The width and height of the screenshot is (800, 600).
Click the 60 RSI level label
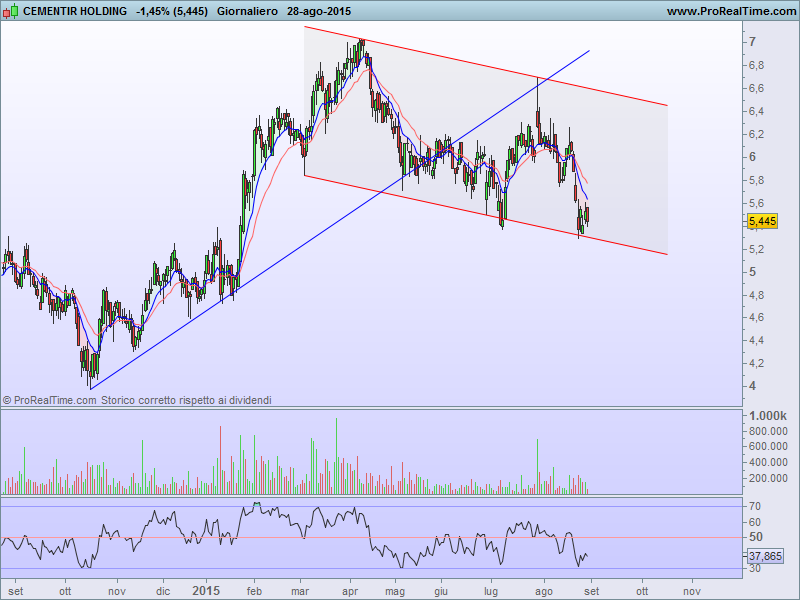point(755,522)
